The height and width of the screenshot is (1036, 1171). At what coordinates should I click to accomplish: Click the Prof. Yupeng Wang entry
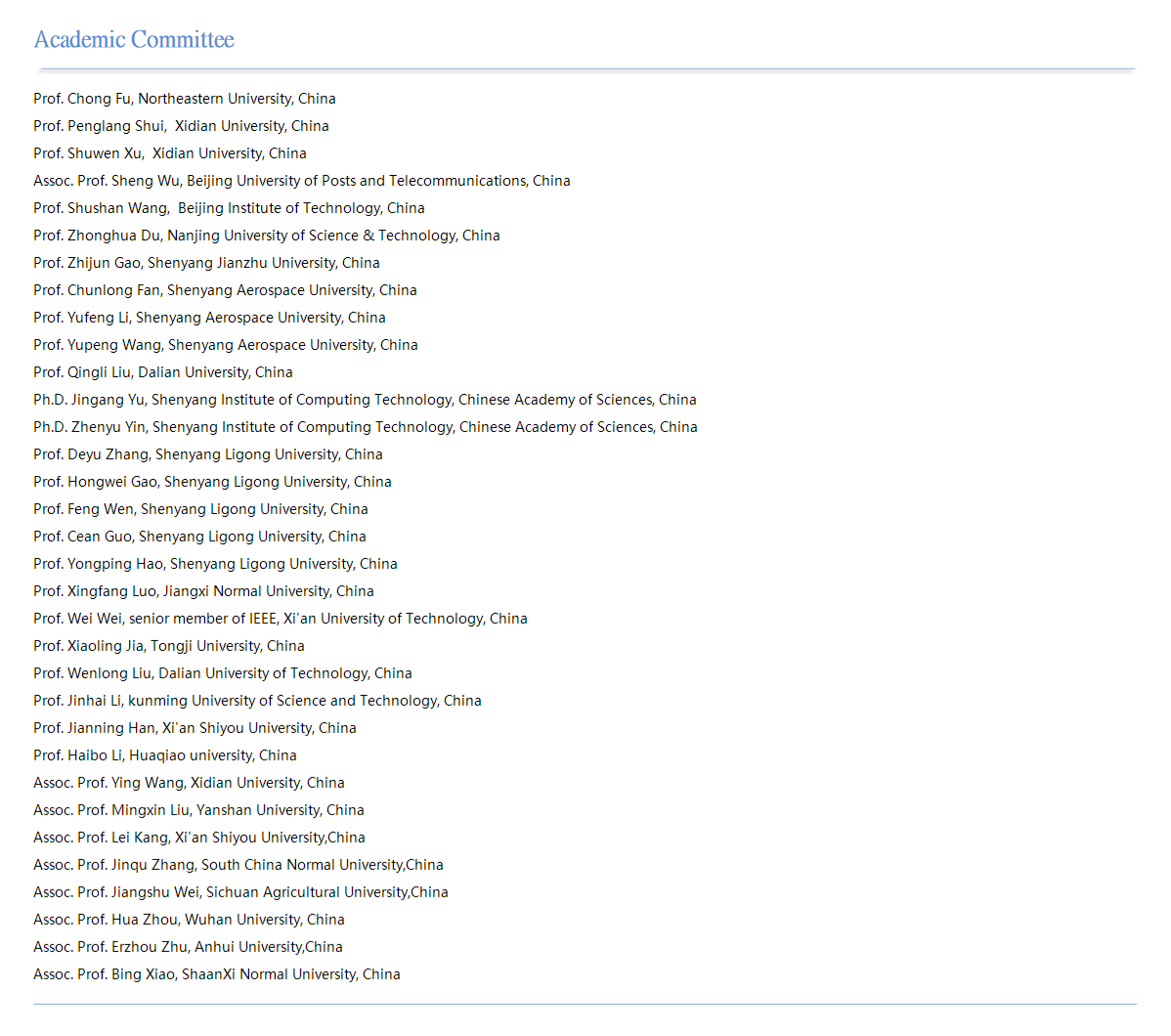coord(226,345)
